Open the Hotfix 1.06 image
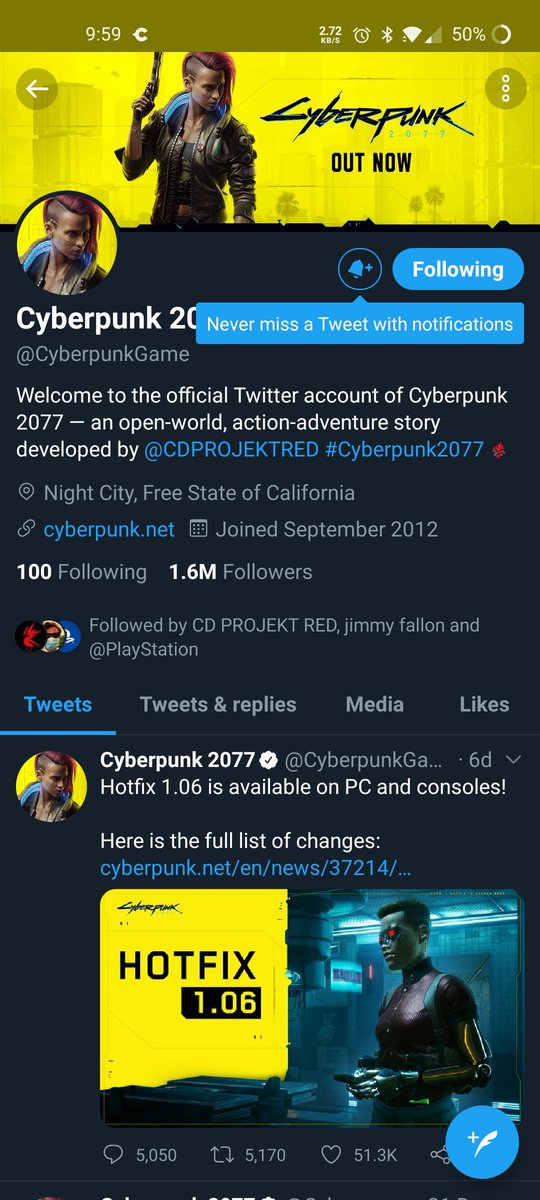Image resolution: width=540 pixels, height=1200 pixels. pos(312,1007)
